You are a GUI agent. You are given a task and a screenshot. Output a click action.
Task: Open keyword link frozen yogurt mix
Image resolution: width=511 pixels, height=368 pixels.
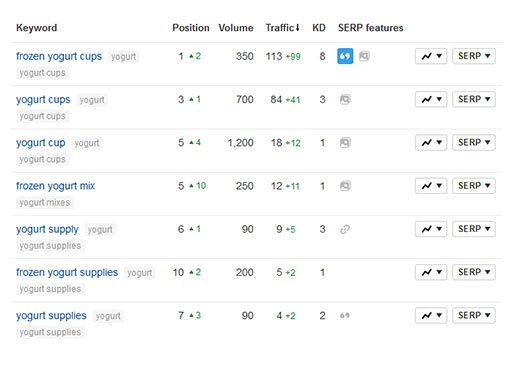55,186
